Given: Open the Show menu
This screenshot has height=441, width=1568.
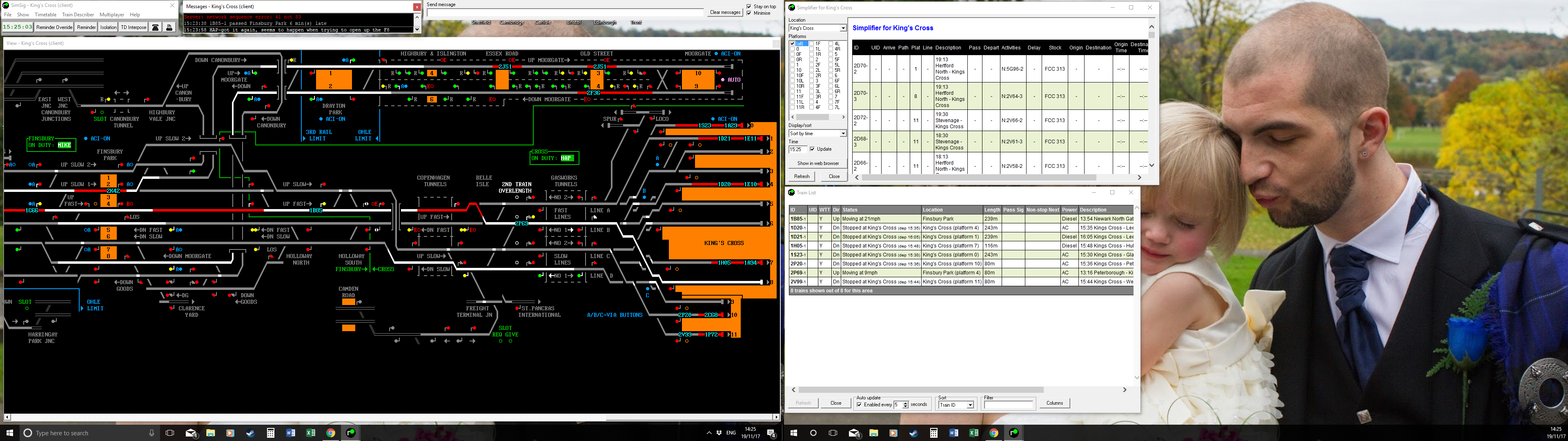Looking at the screenshot, I should [23, 15].
